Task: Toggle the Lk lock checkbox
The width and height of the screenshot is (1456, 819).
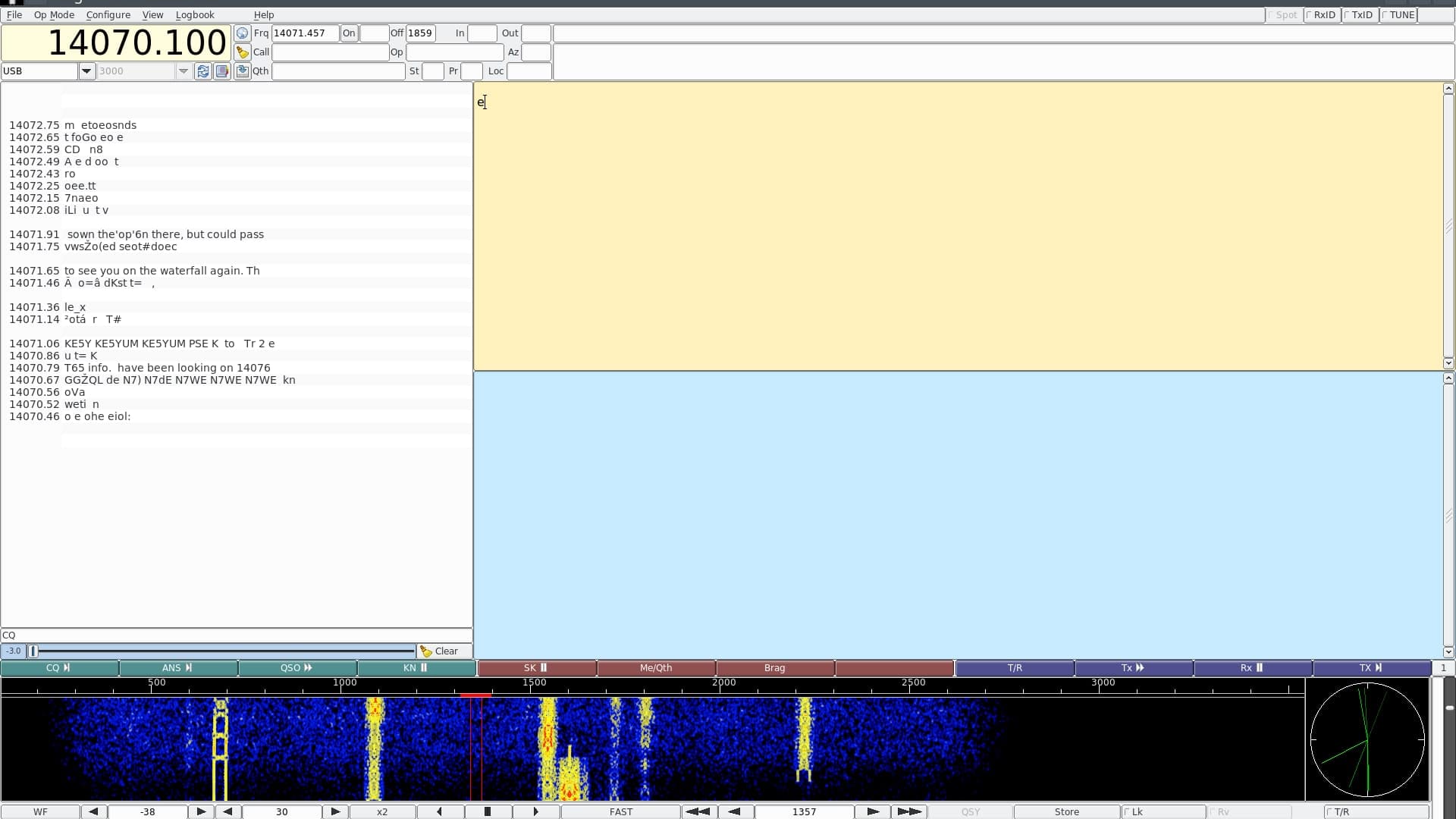Action: click(1163, 811)
